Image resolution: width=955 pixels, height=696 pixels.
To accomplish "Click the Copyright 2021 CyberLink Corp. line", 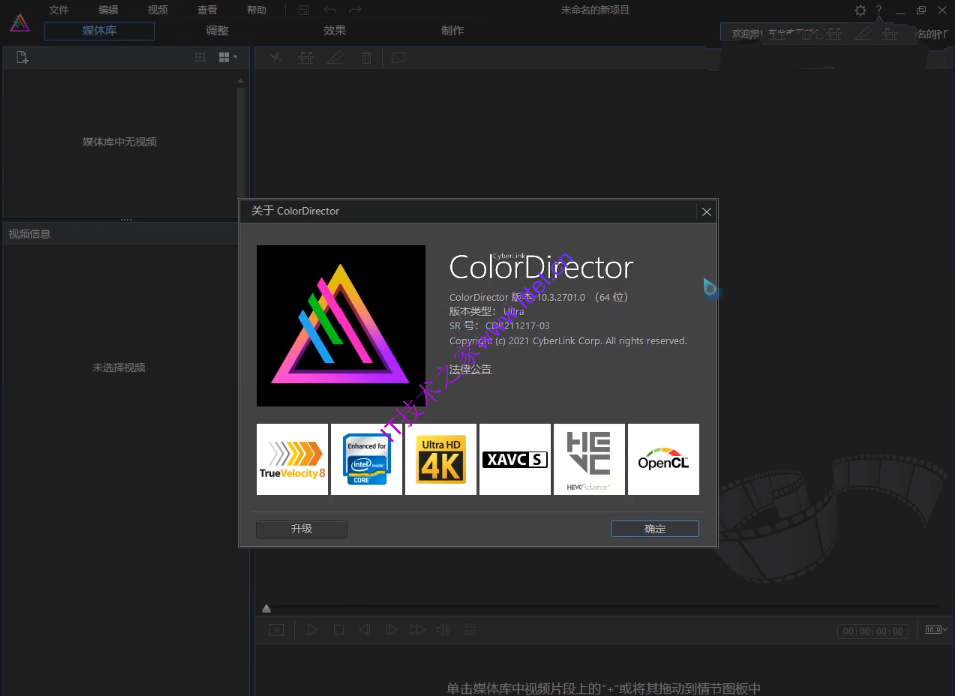I will pyautogui.click(x=568, y=341).
